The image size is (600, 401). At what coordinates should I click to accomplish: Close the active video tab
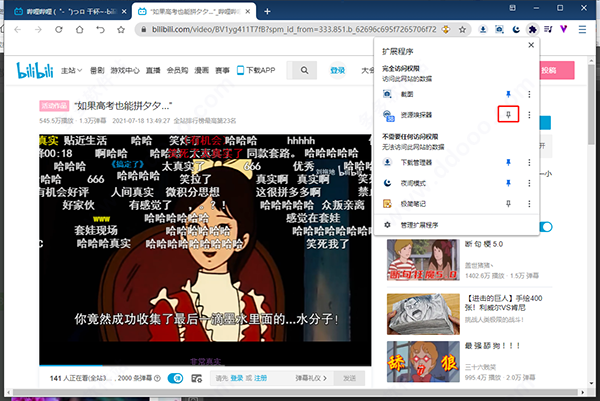tap(248, 11)
